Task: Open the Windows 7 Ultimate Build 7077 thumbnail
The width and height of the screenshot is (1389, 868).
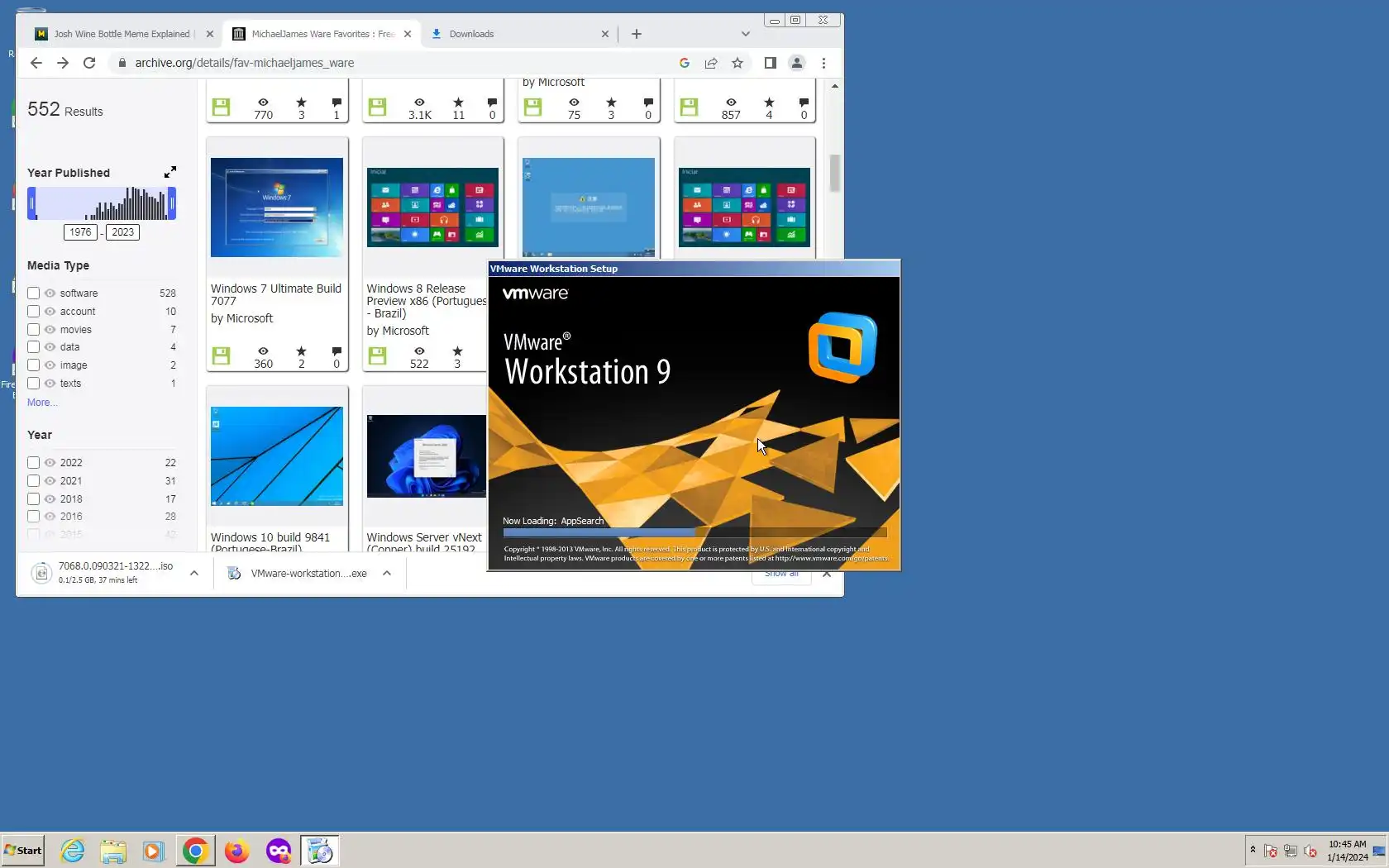Action: (x=277, y=207)
